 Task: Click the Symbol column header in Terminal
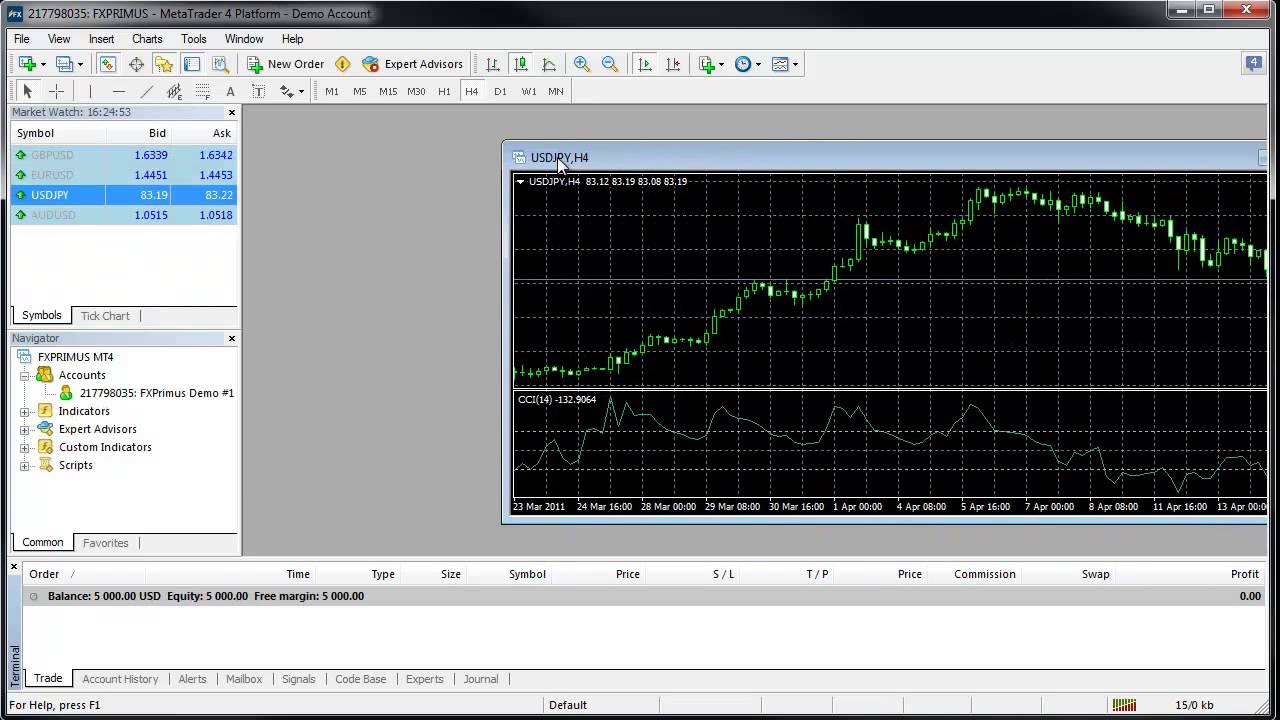pos(527,574)
